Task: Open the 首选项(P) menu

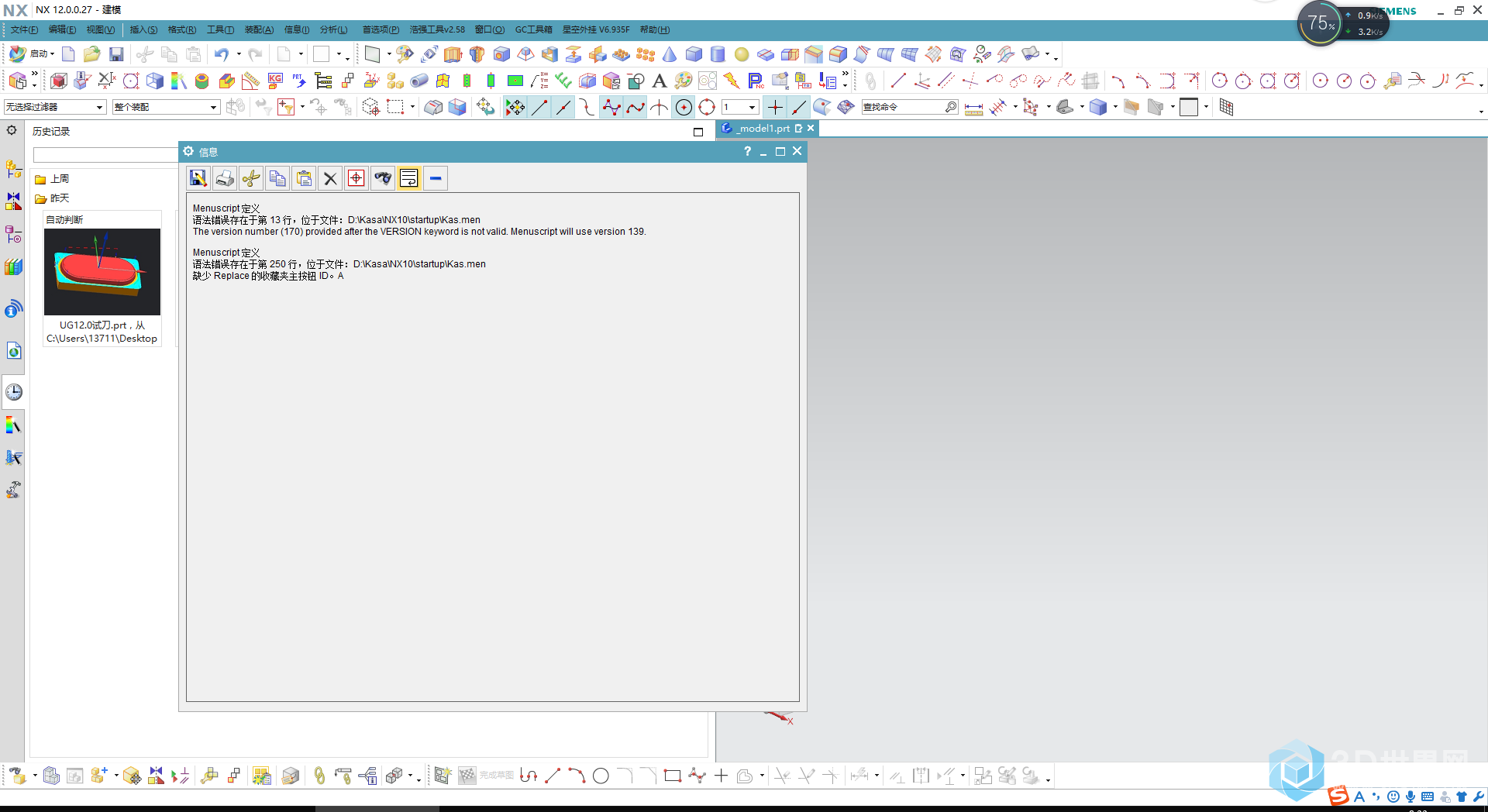Action: [x=381, y=29]
